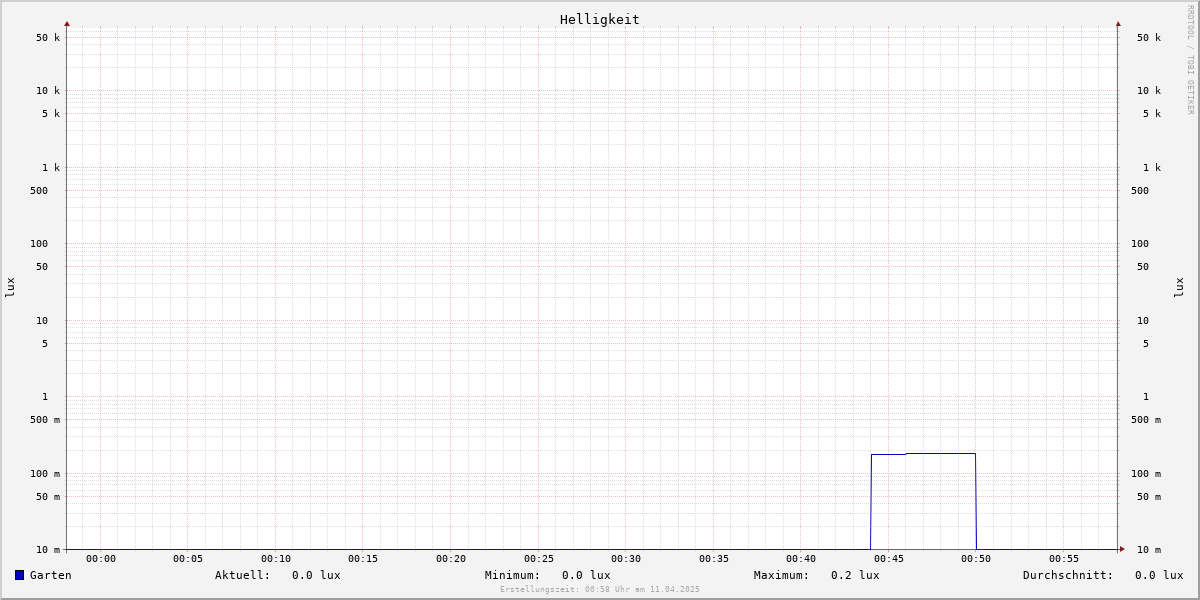Click the 500 label on right axis
Image resolution: width=1200 pixels, height=600 pixels.
click(x=1140, y=191)
